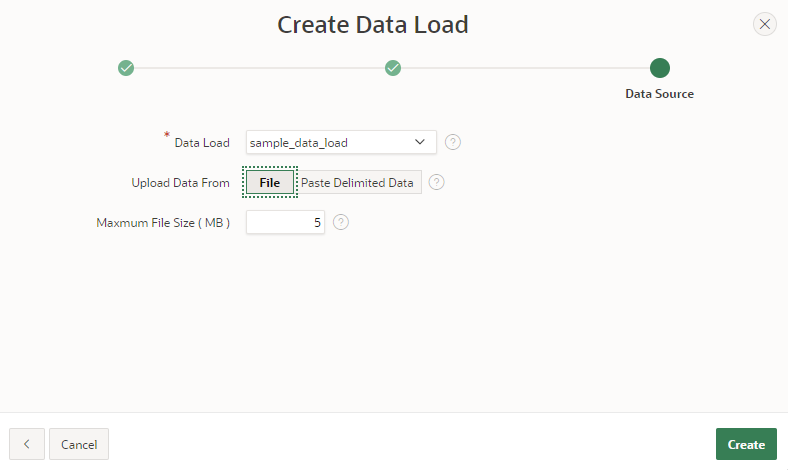Click the Create Data Load heading
Screen dimensions: 788x470
tap(373, 25)
